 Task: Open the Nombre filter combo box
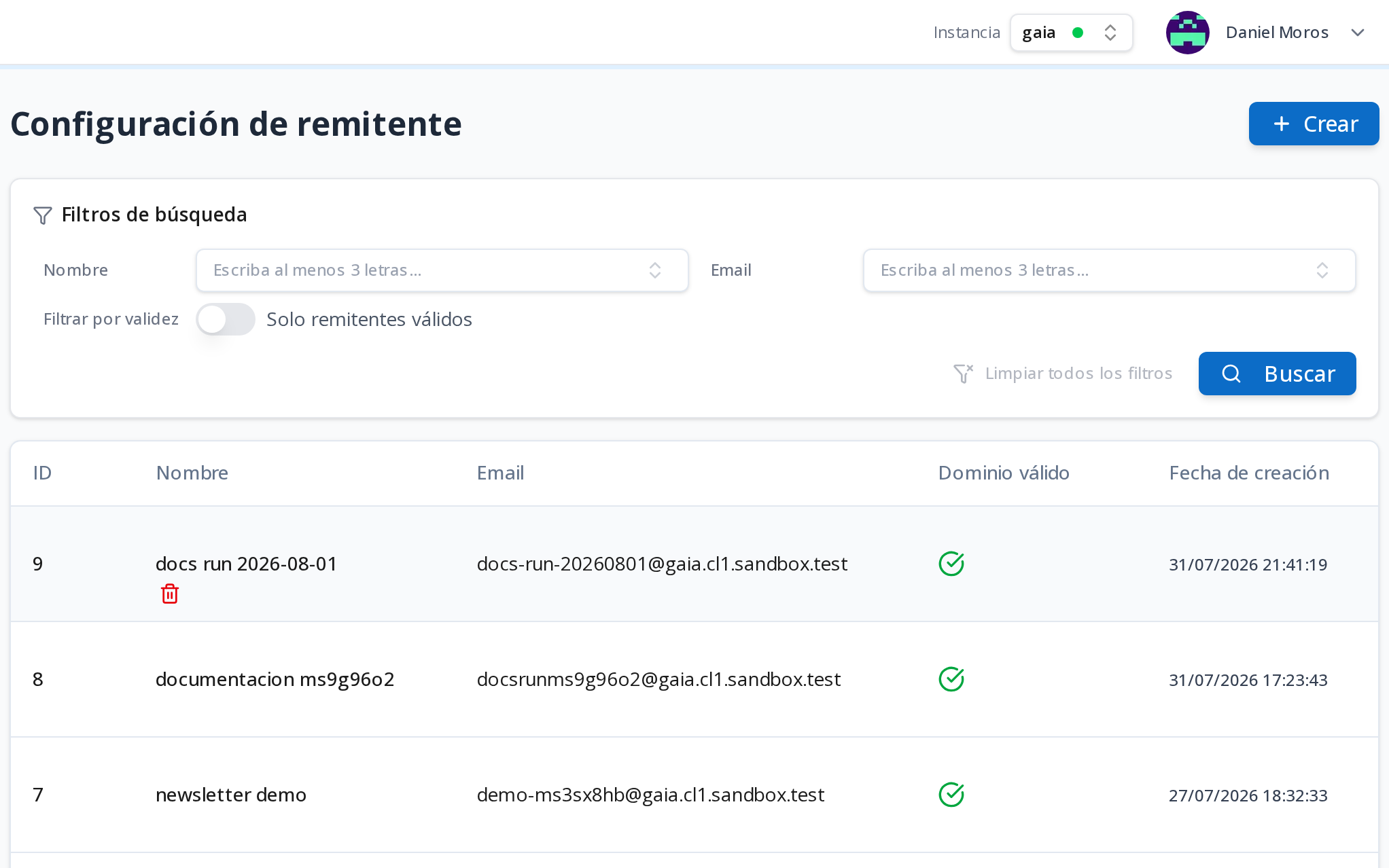442,270
